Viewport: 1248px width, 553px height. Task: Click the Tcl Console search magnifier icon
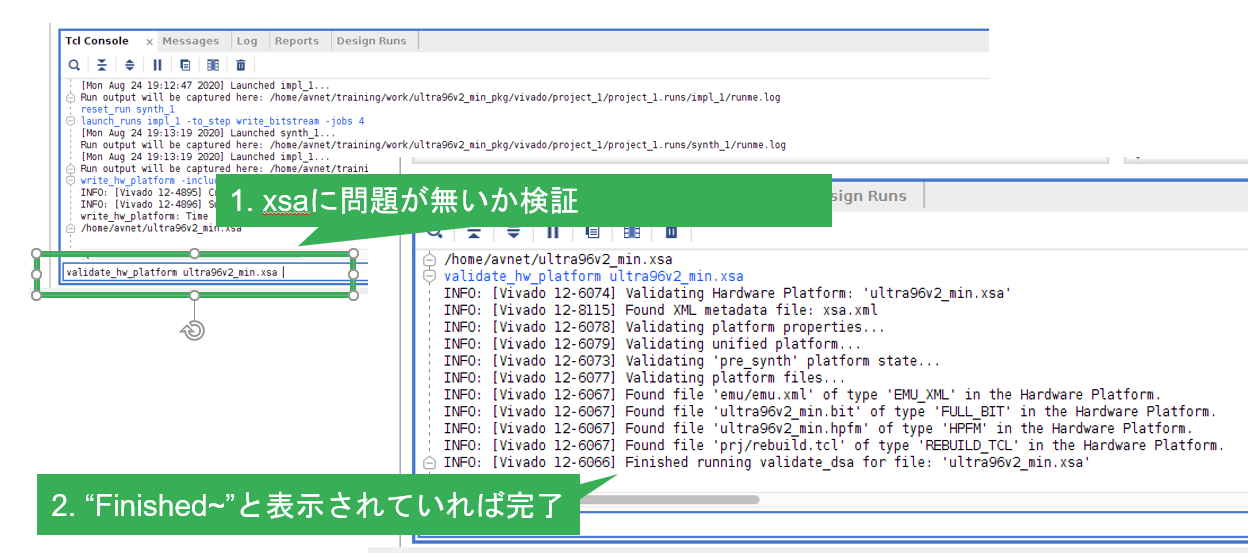(74, 65)
